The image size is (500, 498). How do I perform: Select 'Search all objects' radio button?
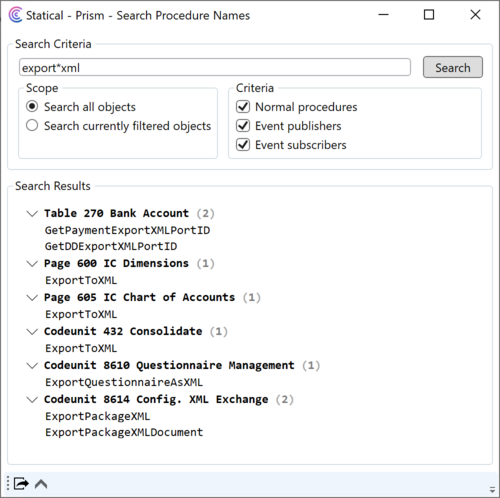(x=32, y=107)
